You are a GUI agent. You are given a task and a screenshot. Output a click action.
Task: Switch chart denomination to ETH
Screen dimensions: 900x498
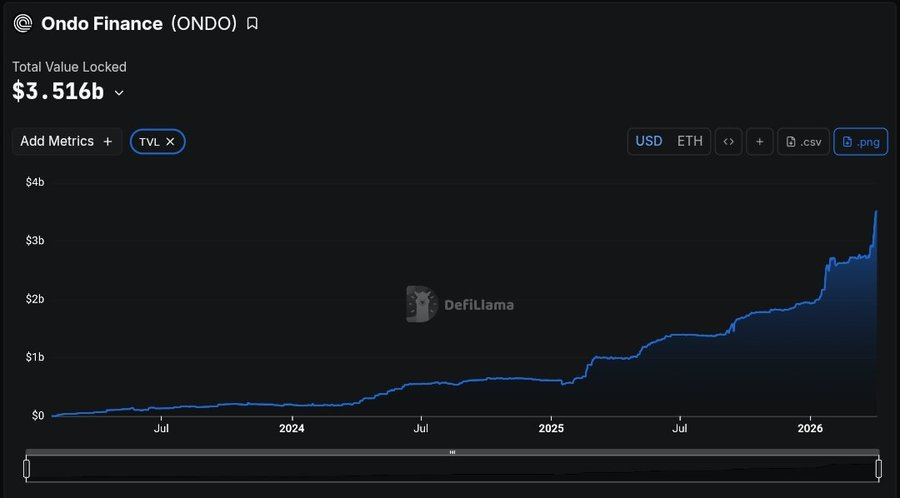(690, 141)
